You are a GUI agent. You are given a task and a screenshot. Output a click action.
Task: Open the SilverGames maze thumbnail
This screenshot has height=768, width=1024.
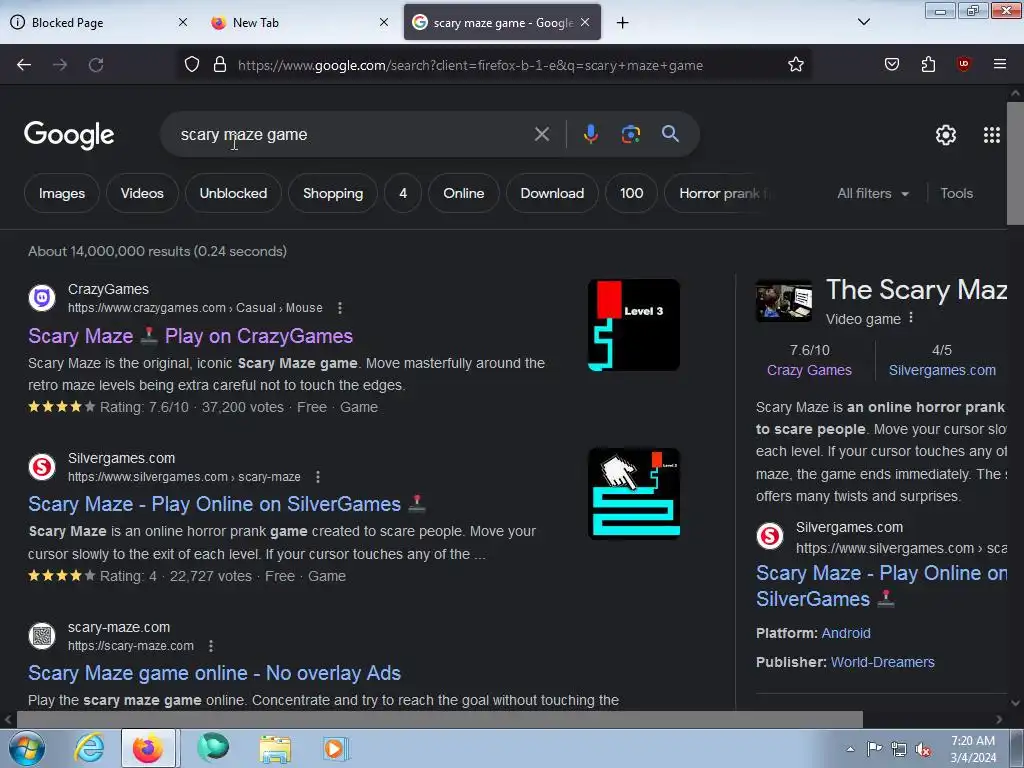633,494
